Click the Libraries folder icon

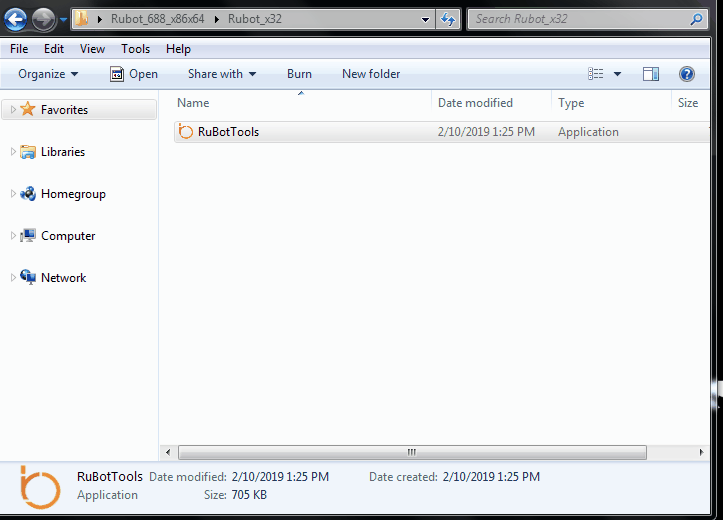click(28, 152)
